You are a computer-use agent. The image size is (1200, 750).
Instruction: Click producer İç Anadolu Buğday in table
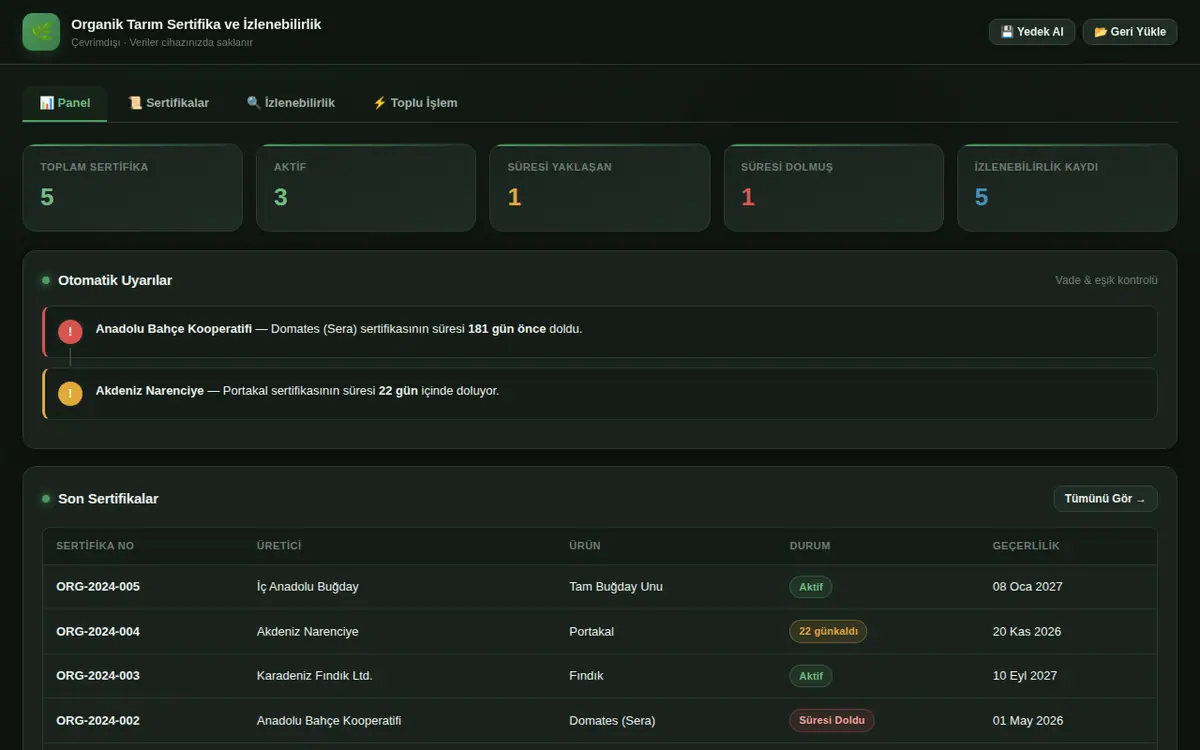pyautogui.click(x=308, y=587)
